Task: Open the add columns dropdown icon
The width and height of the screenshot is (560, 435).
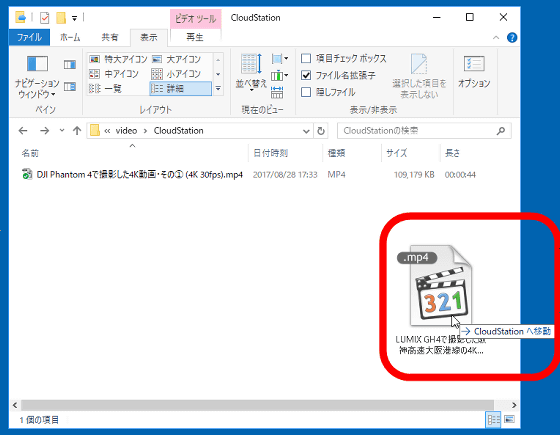Action: click(x=280, y=76)
